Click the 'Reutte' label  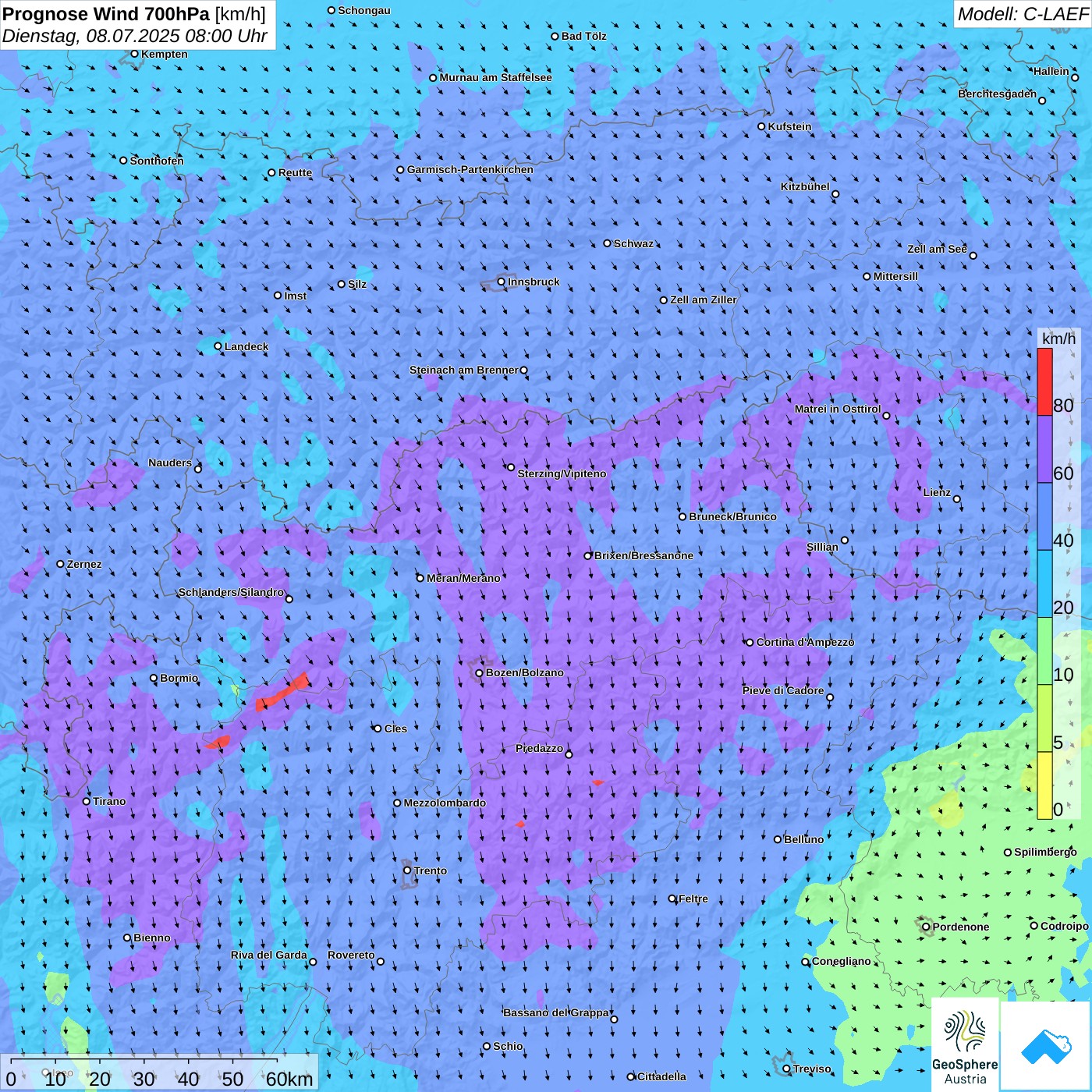[x=295, y=172]
